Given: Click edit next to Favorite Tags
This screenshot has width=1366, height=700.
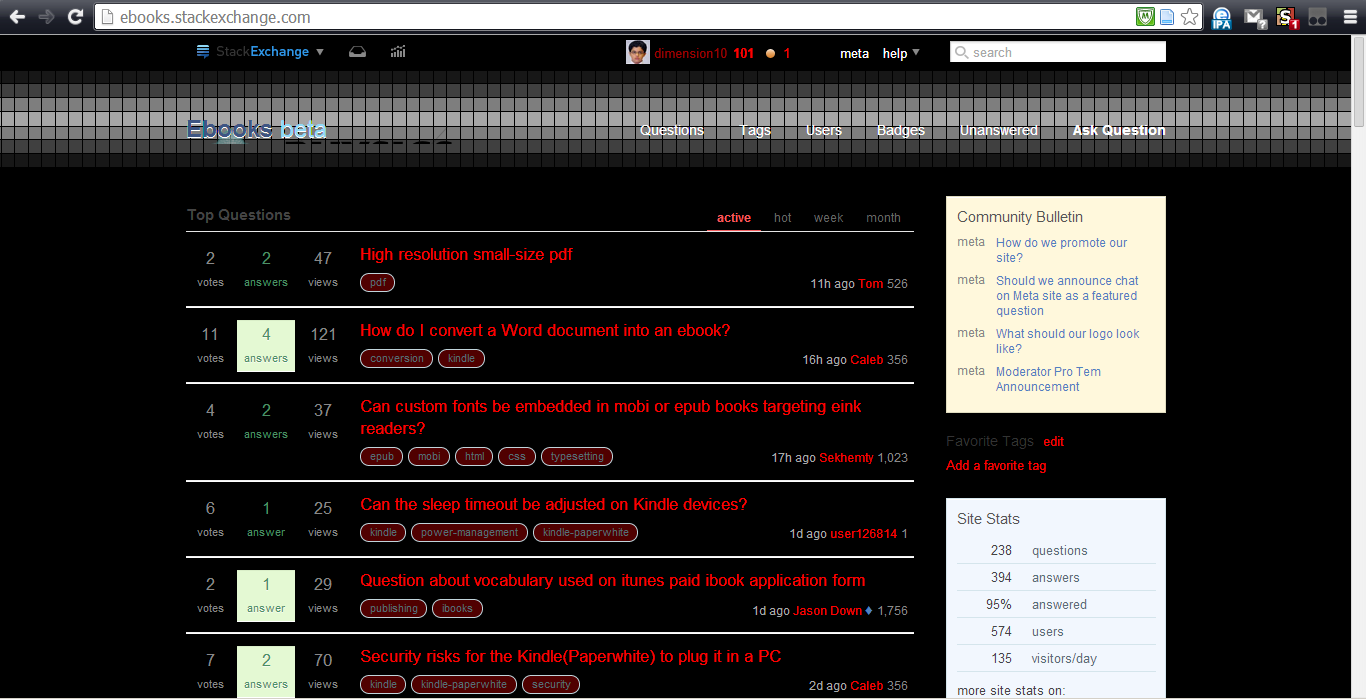Looking at the screenshot, I should click(1053, 441).
